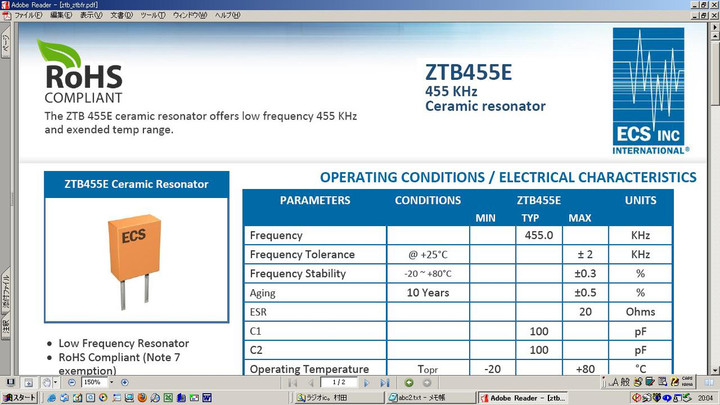Image resolution: width=720 pixels, height=405 pixels.
Task: Open the 注釈 side panel tab
Action: coord(5,323)
